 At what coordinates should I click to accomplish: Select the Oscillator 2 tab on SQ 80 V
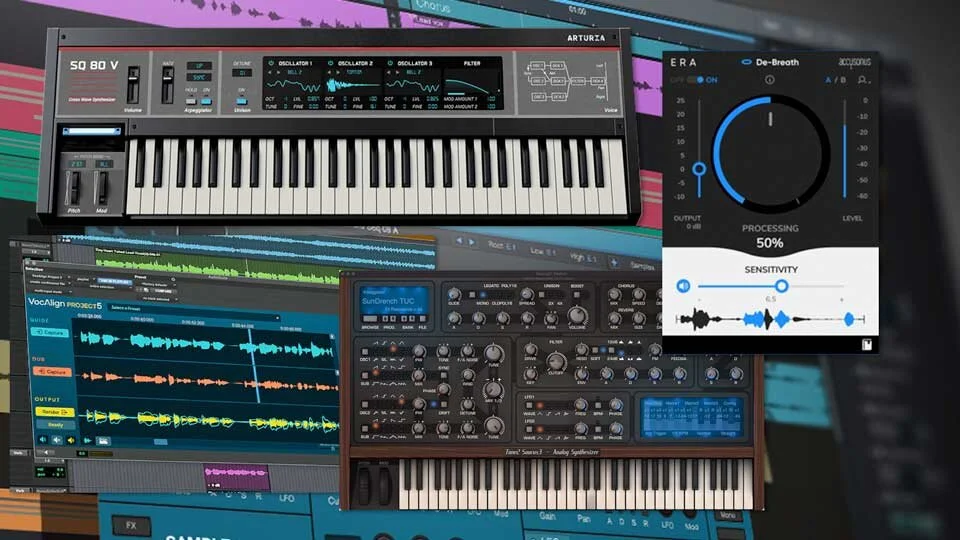click(355, 63)
